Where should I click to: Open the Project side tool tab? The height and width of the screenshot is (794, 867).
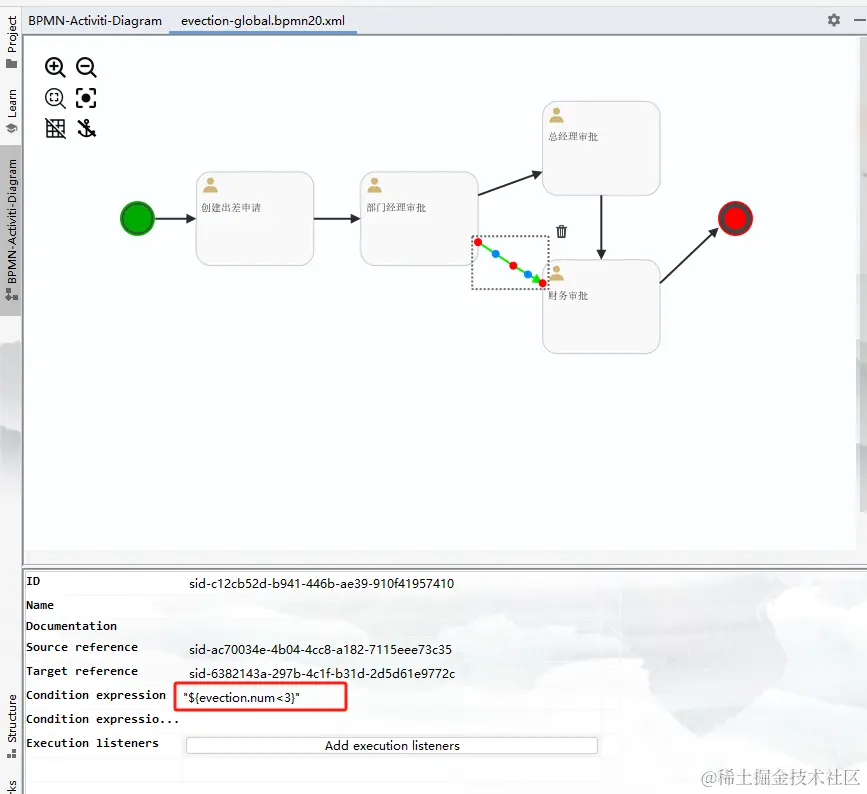tap(11, 41)
